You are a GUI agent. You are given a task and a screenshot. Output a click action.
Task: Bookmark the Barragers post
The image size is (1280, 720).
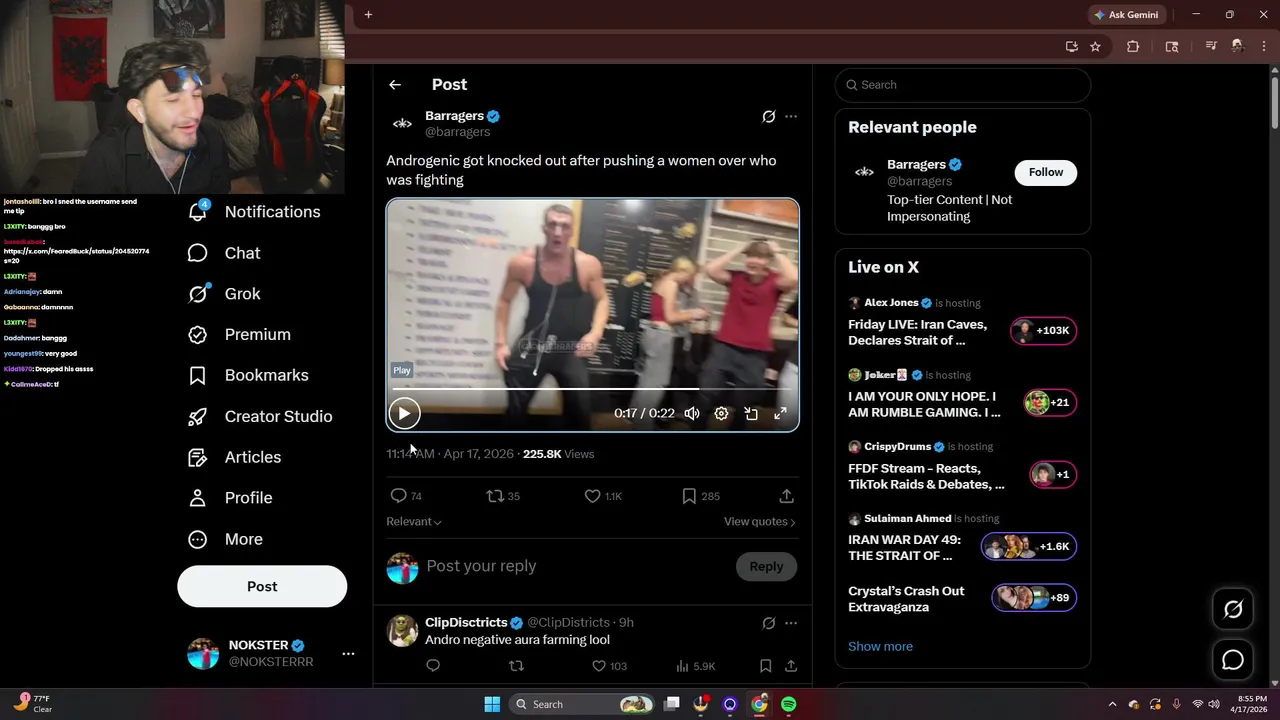click(x=701, y=496)
